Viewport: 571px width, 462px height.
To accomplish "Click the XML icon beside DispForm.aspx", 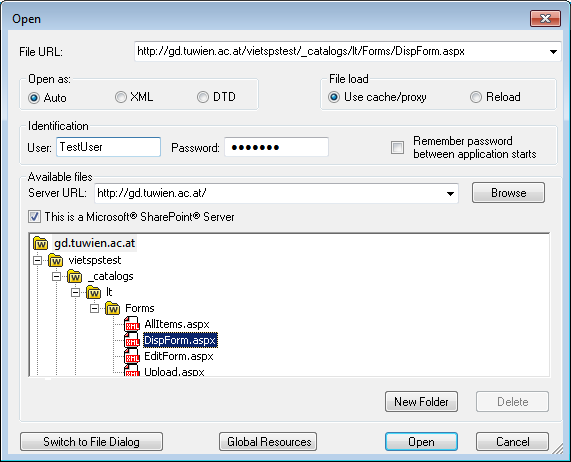I will click(x=131, y=340).
